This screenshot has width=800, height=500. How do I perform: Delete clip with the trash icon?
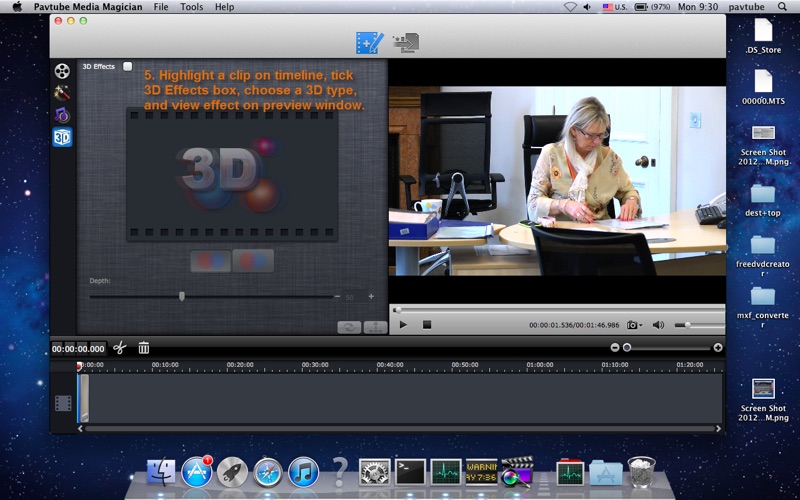pyautogui.click(x=144, y=348)
